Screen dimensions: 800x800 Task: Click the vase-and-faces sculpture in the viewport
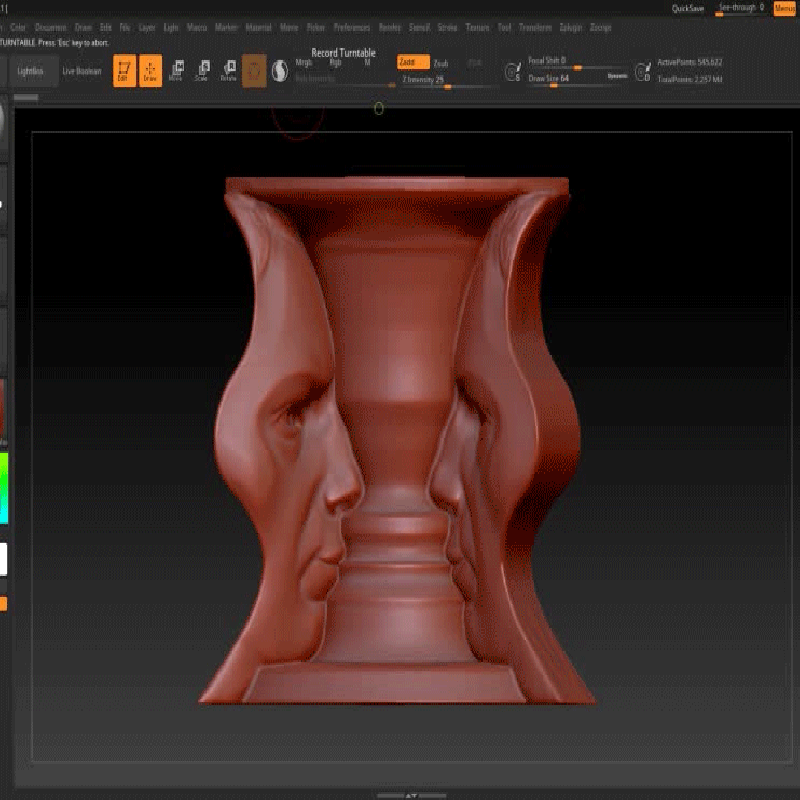click(397, 440)
